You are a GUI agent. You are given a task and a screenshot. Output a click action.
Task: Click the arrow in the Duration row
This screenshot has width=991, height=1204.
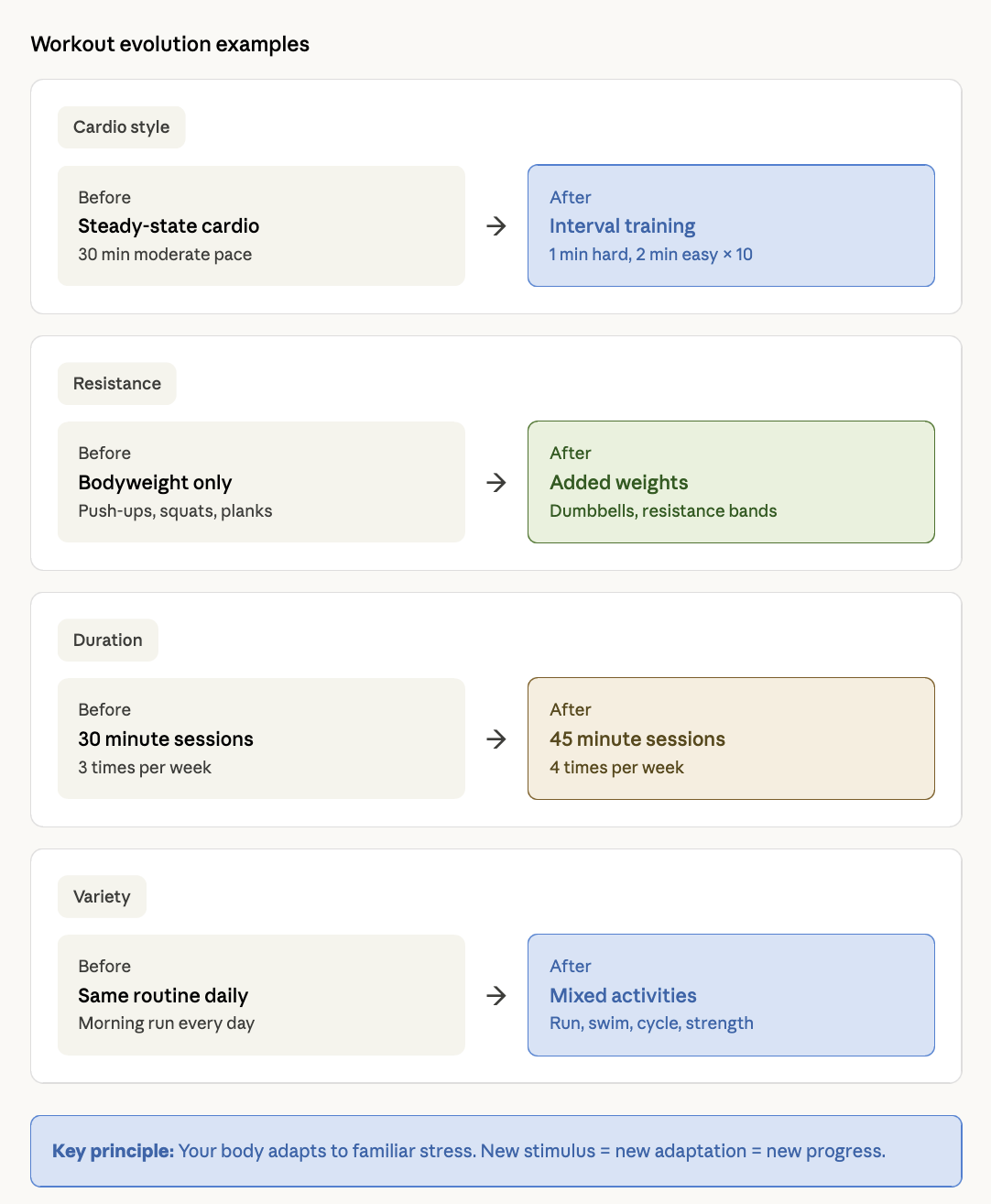click(496, 739)
